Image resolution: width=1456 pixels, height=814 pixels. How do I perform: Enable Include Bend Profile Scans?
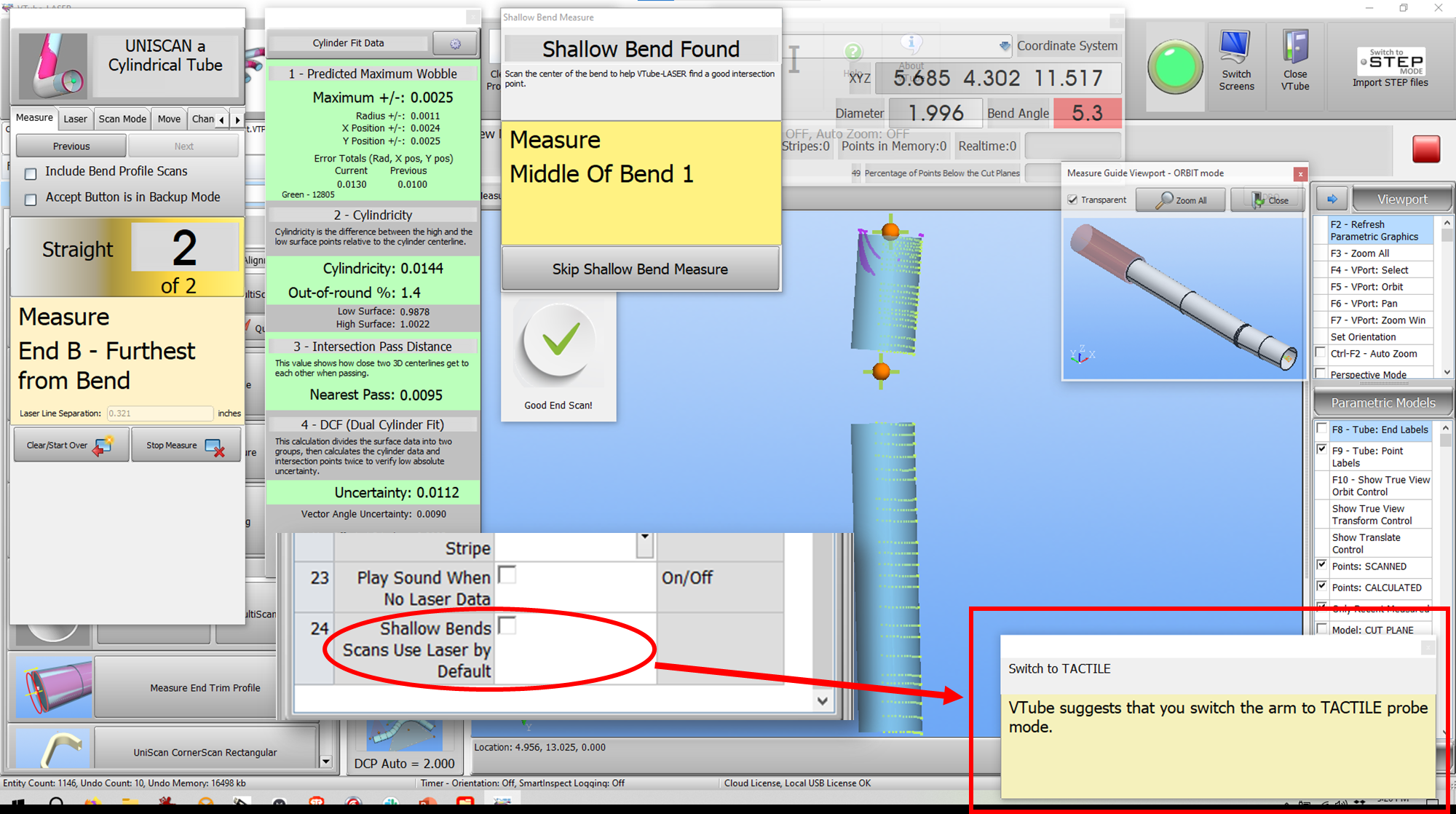pyautogui.click(x=31, y=173)
